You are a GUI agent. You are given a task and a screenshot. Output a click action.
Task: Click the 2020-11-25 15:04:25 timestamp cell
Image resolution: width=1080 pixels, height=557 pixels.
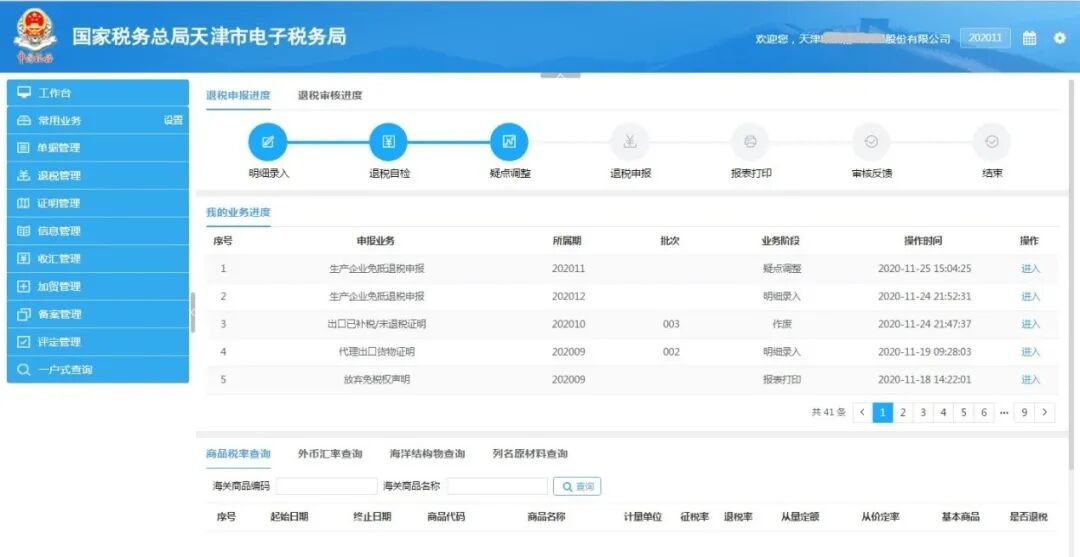[925, 269]
